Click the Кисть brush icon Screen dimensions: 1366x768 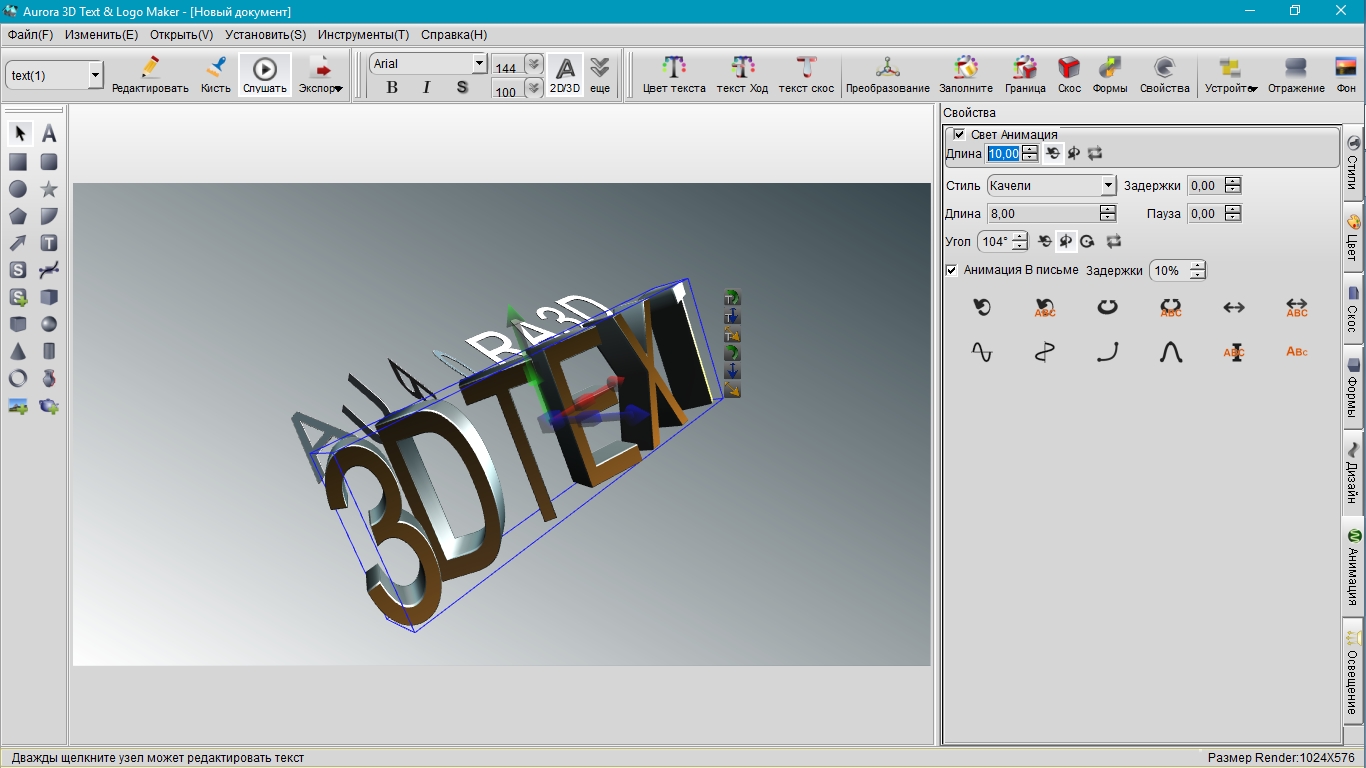pyautogui.click(x=215, y=75)
